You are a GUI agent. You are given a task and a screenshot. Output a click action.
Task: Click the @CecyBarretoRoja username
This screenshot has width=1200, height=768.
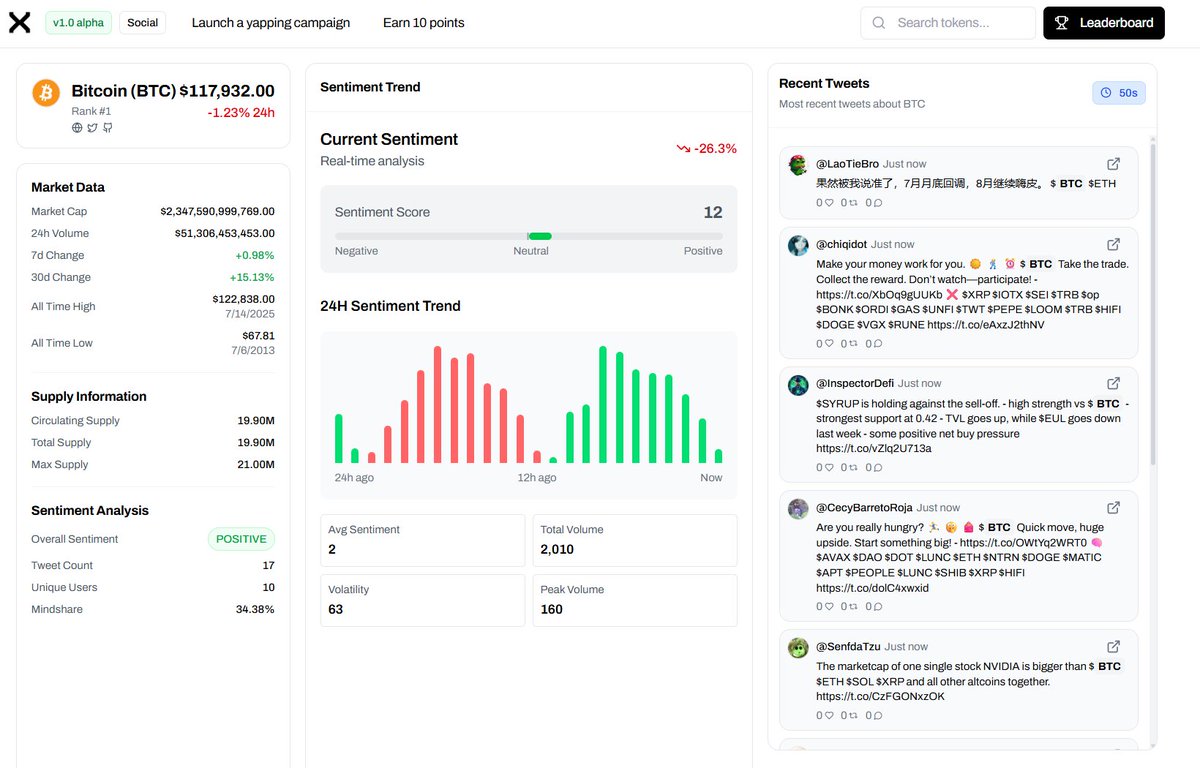point(864,507)
